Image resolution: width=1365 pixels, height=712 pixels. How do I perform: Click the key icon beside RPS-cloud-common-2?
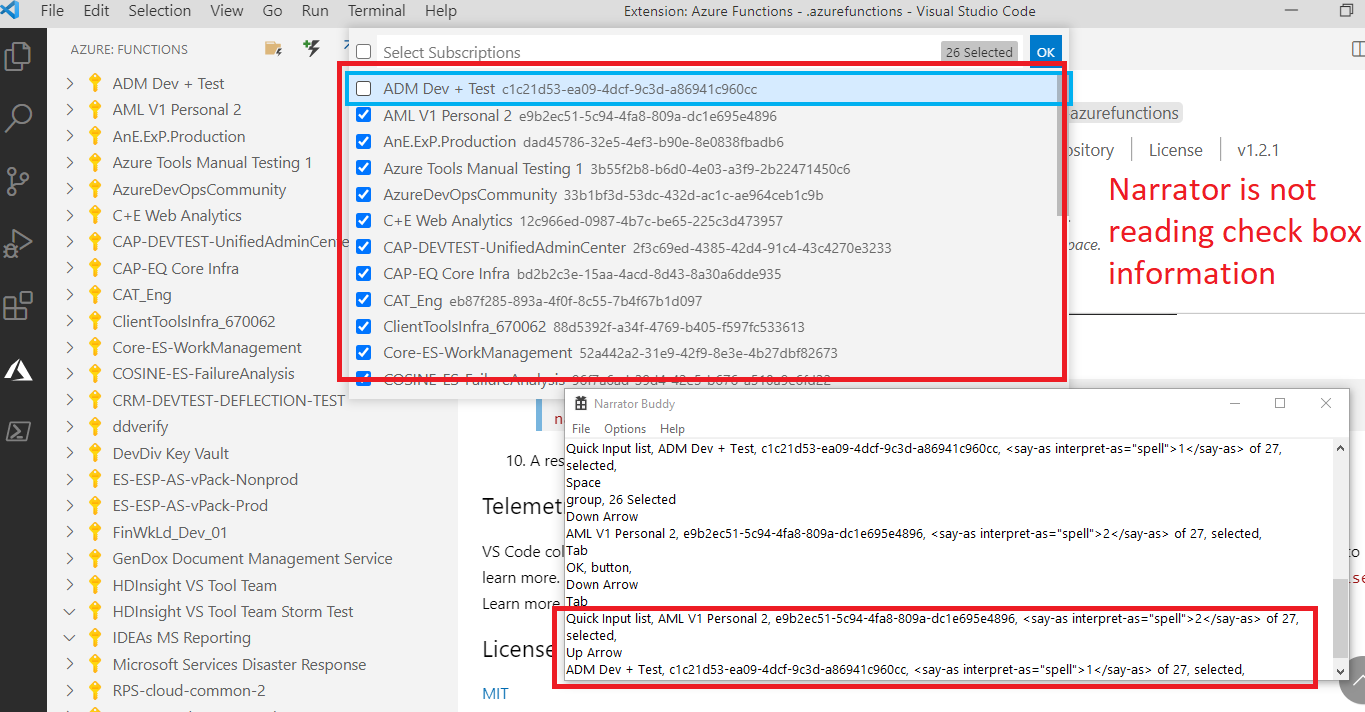tap(95, 691)
